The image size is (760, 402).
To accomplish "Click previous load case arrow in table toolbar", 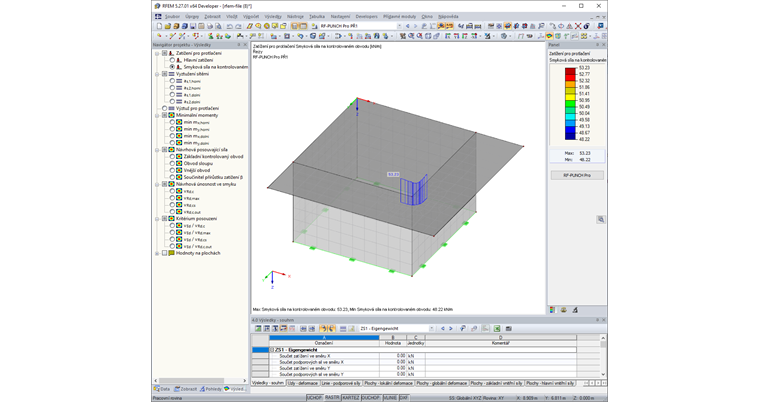I will 443,328.
